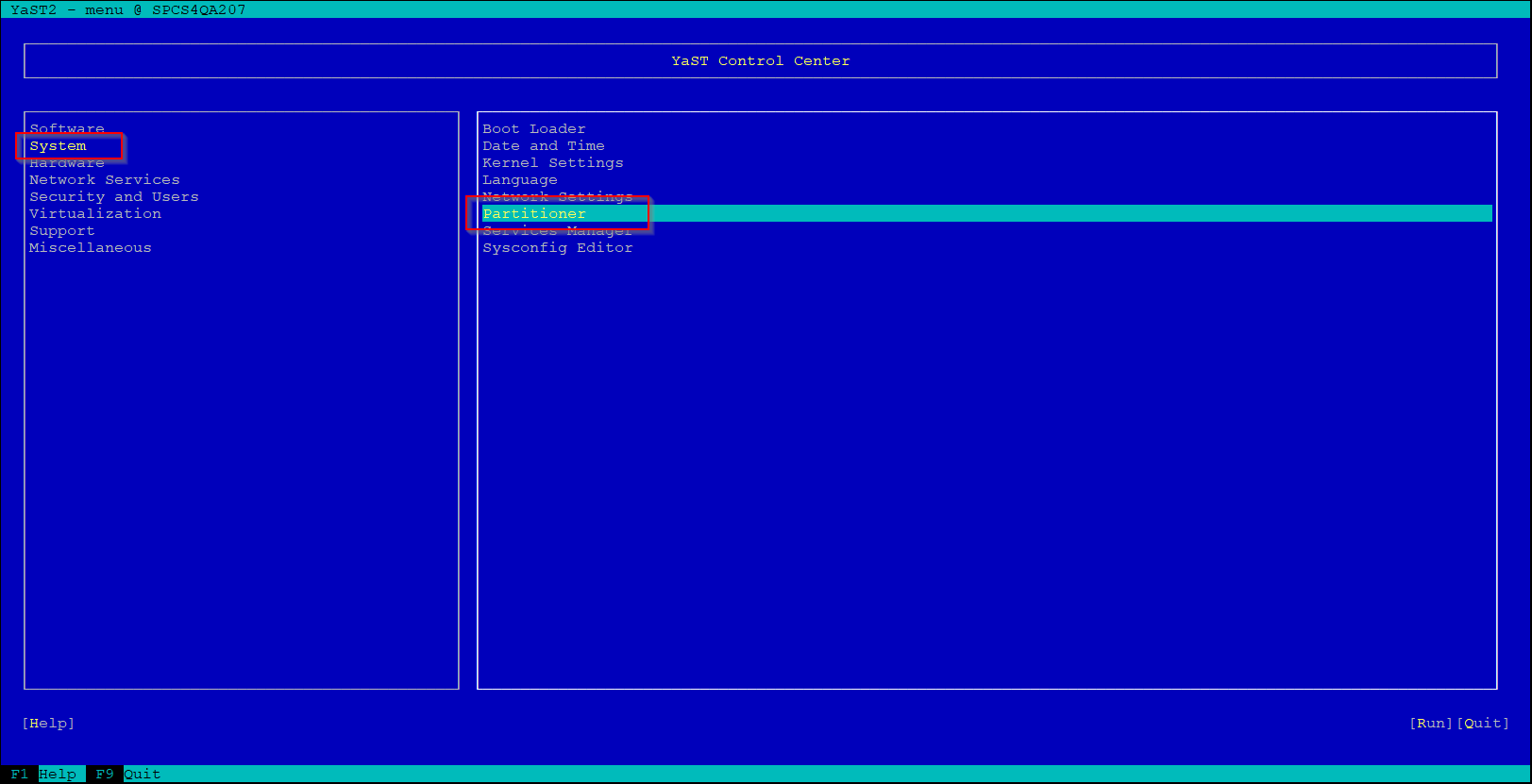Viewport: 1532px width, 784px height.
Task: Select Security and Users category
Action: click(x=114, y=197)
